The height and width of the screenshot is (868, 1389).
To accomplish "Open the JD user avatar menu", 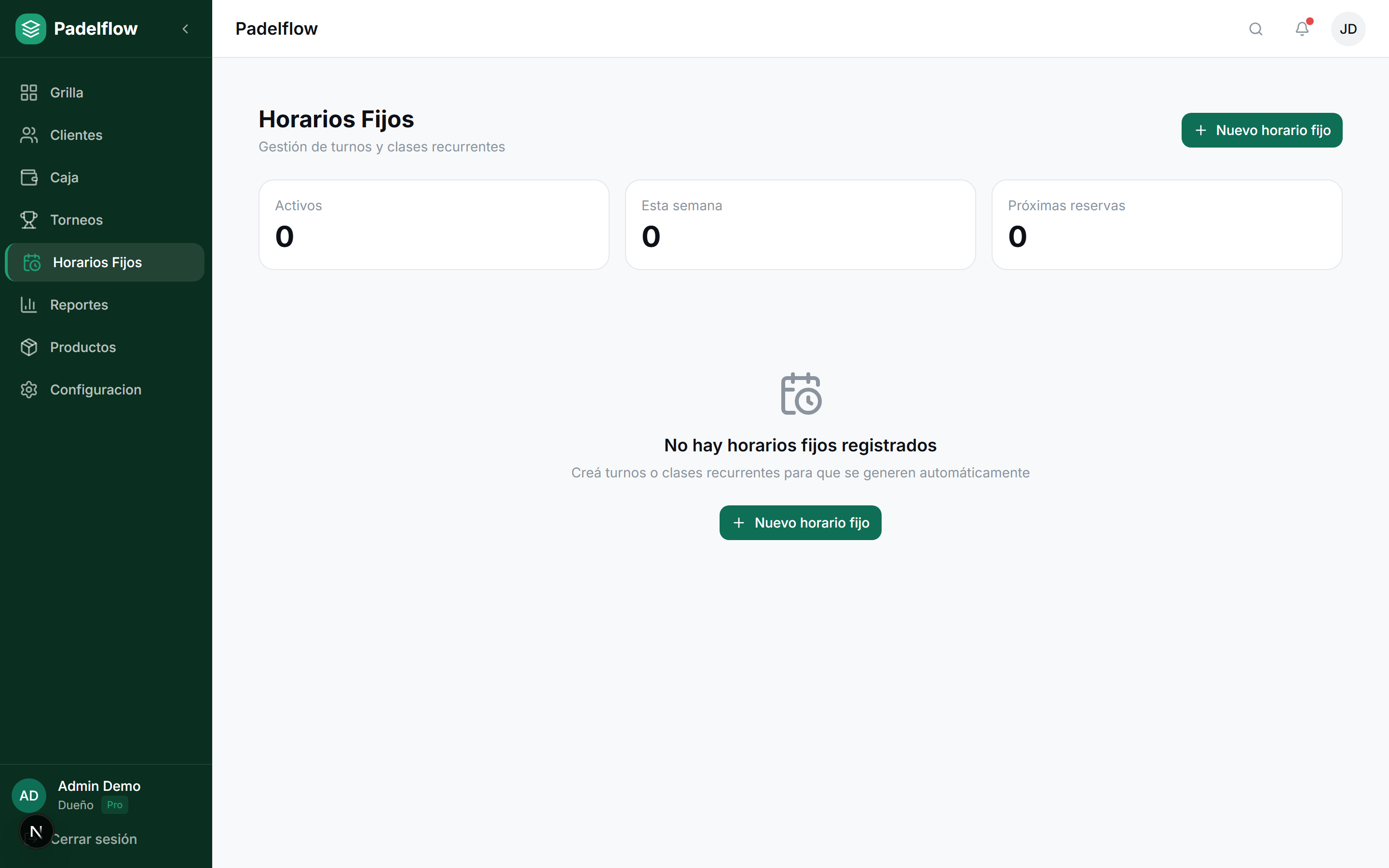I will [1348, 29].
